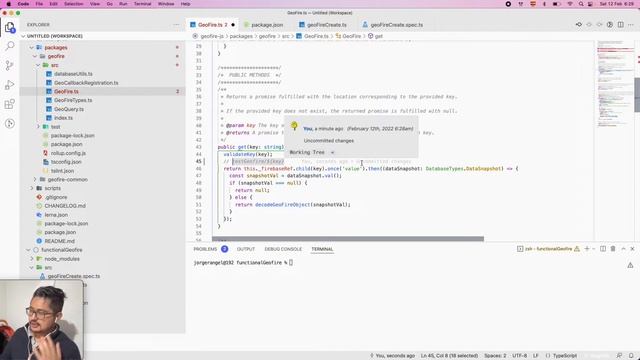Screen dimensions: 640x360
Task: Open the OUTPUT panel tab
Action: point(246,249)
